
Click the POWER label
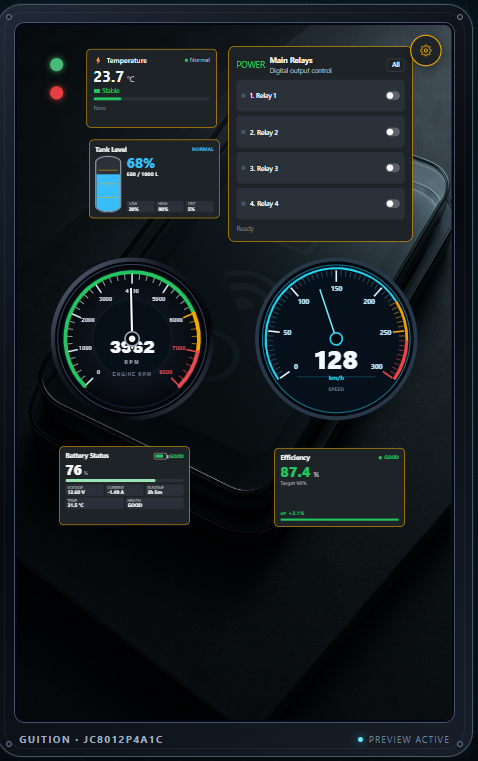[251, 65]
